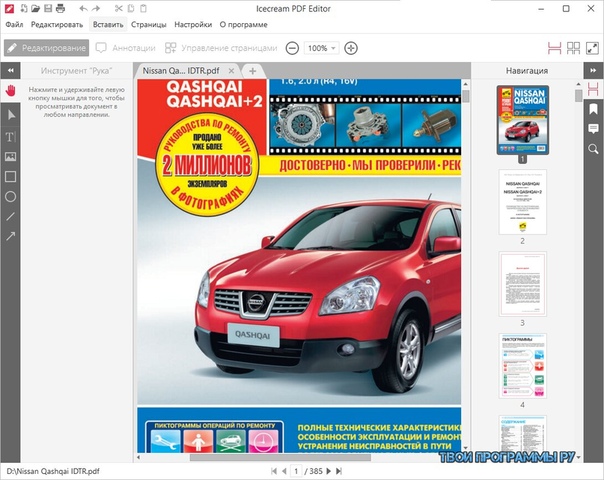
Task: Select the Line tool
Action: click(x=10, y=217)
